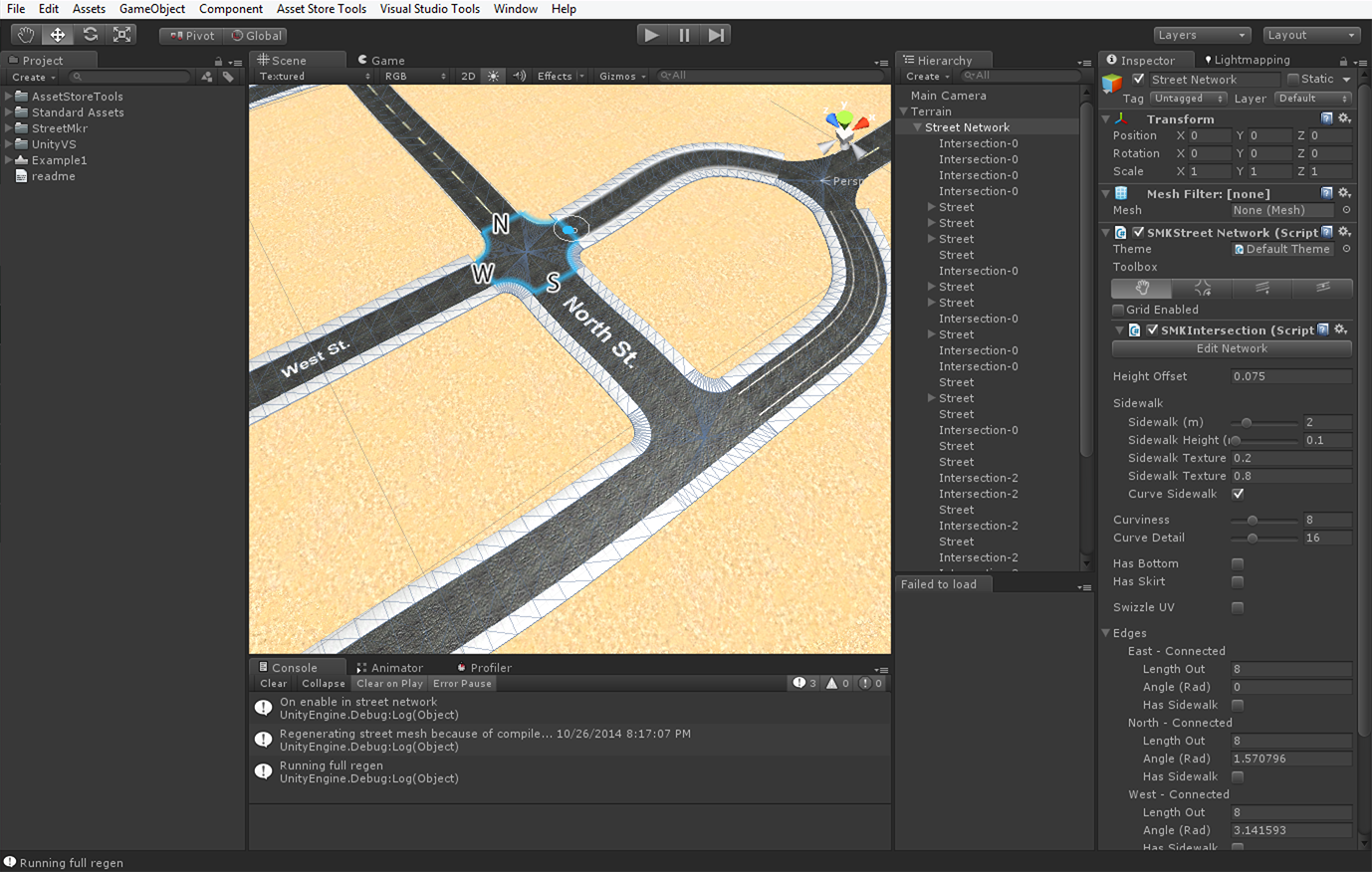
Task: Switch to the Lightmapping tab
Action: (1247, 60)
